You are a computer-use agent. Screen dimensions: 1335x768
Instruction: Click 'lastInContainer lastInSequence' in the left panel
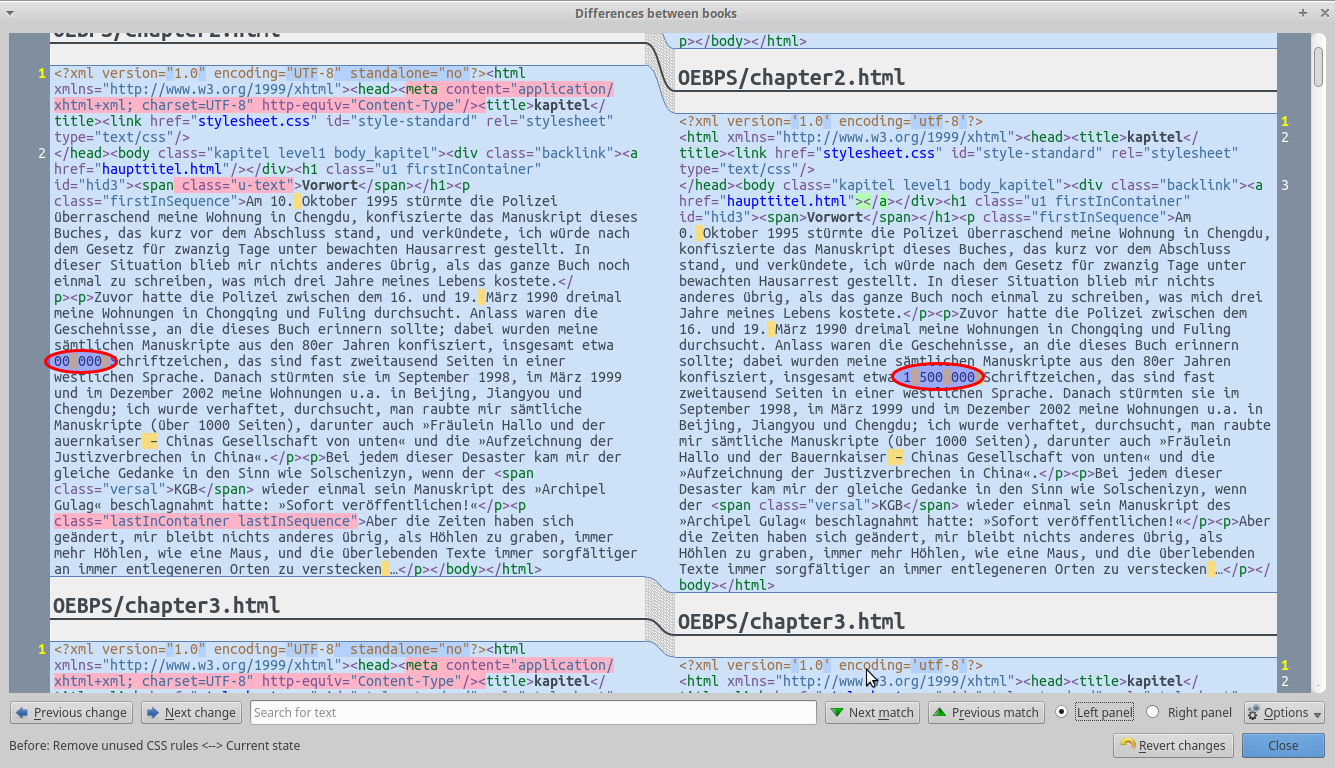(x=232, y=521)
